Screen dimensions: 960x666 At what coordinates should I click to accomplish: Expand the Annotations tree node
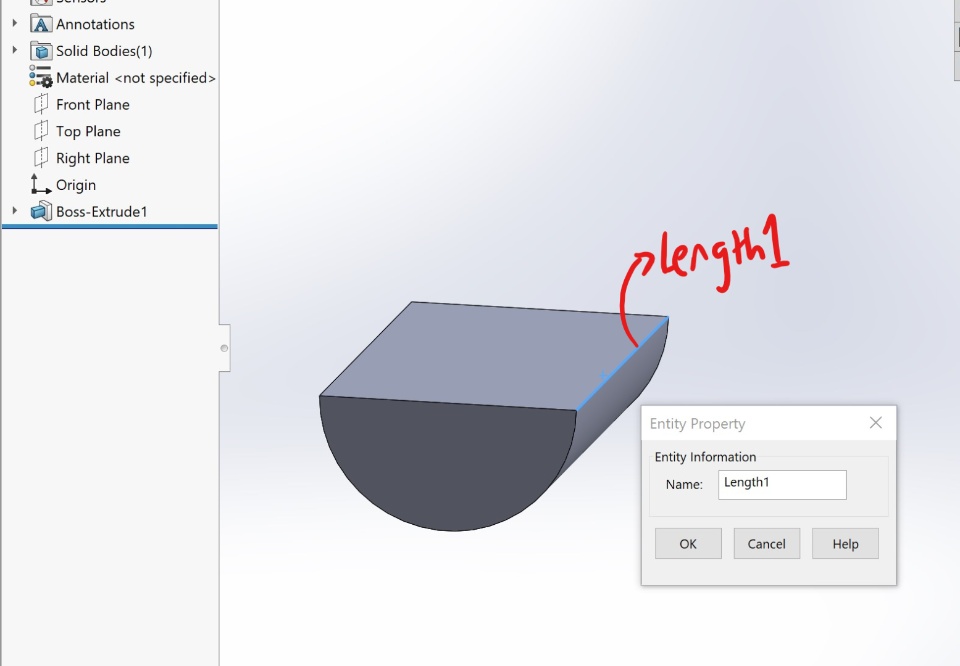[15, 23]
